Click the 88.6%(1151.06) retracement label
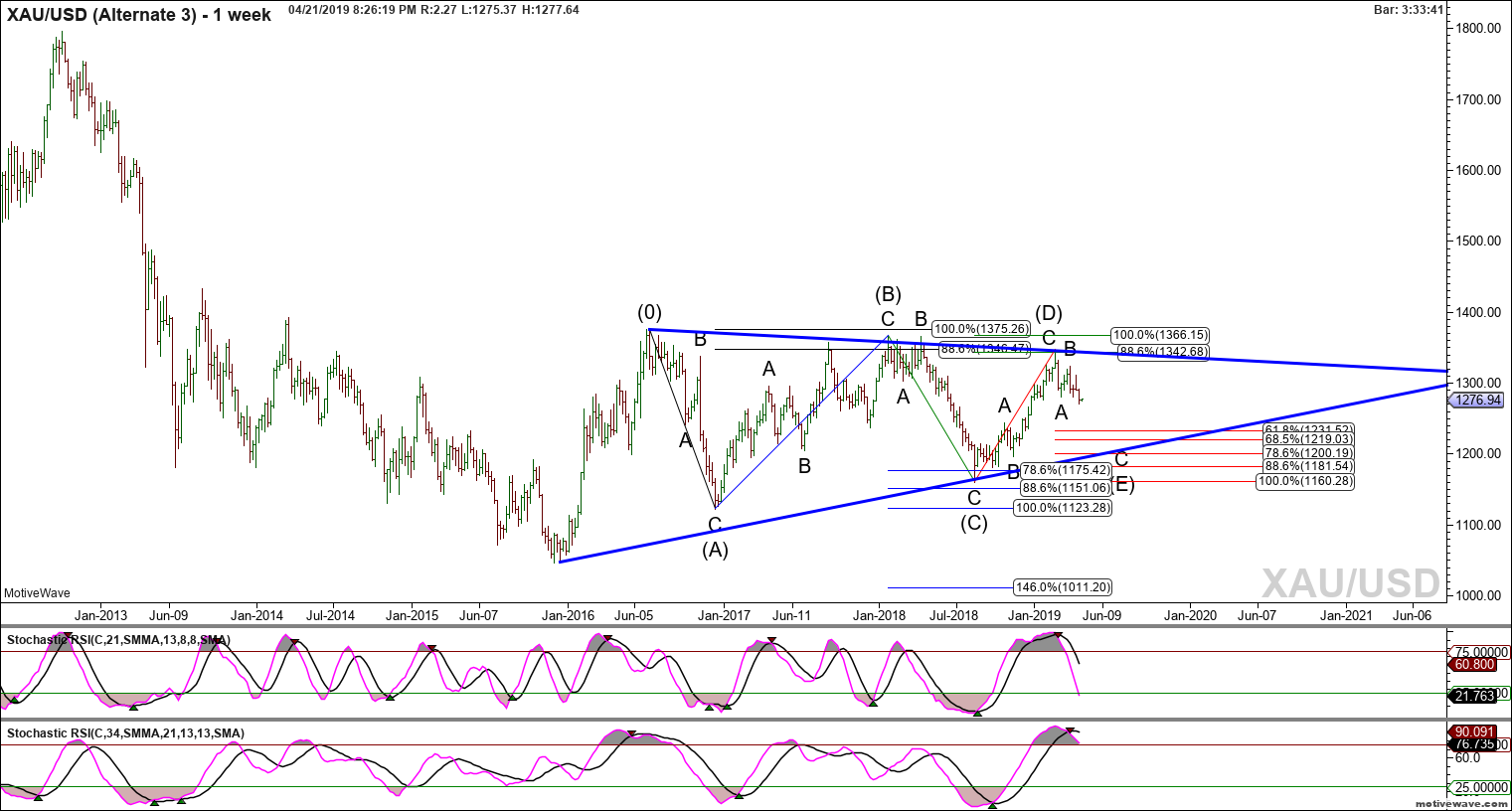The height and width of the screenshot is (811, 1512). [x=1066, y=488]
